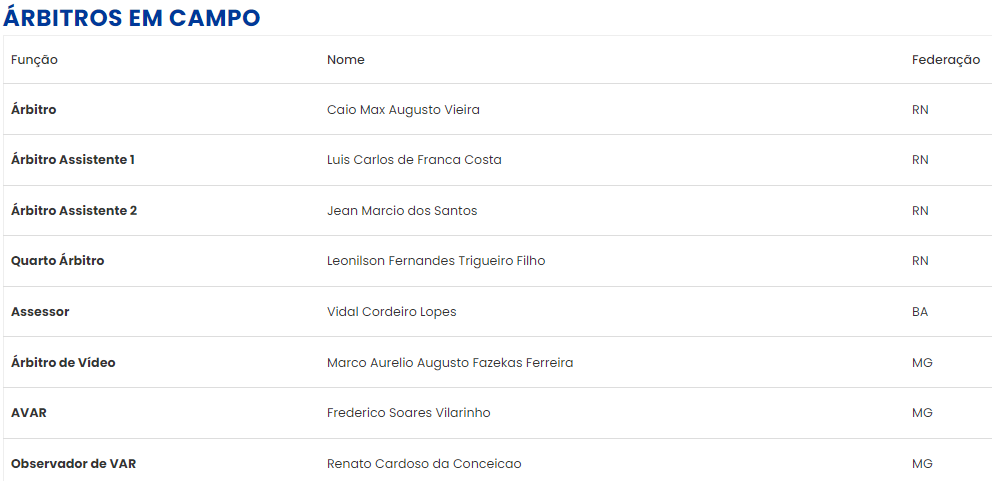The height and width of the screenshot is (481, 992).
Task: Click Leonilson Fernandes Trigueiro Filho name
Action: pos(436,261)
